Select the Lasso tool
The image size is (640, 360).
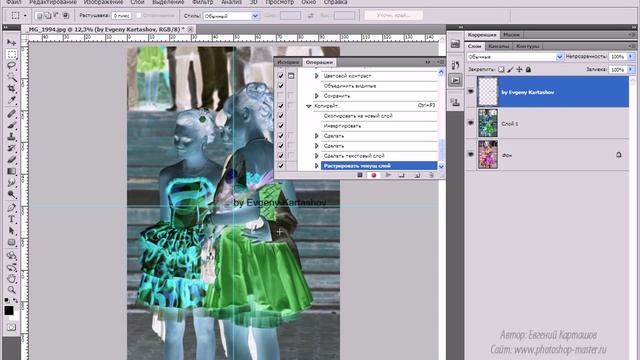(x=11, y=65)
